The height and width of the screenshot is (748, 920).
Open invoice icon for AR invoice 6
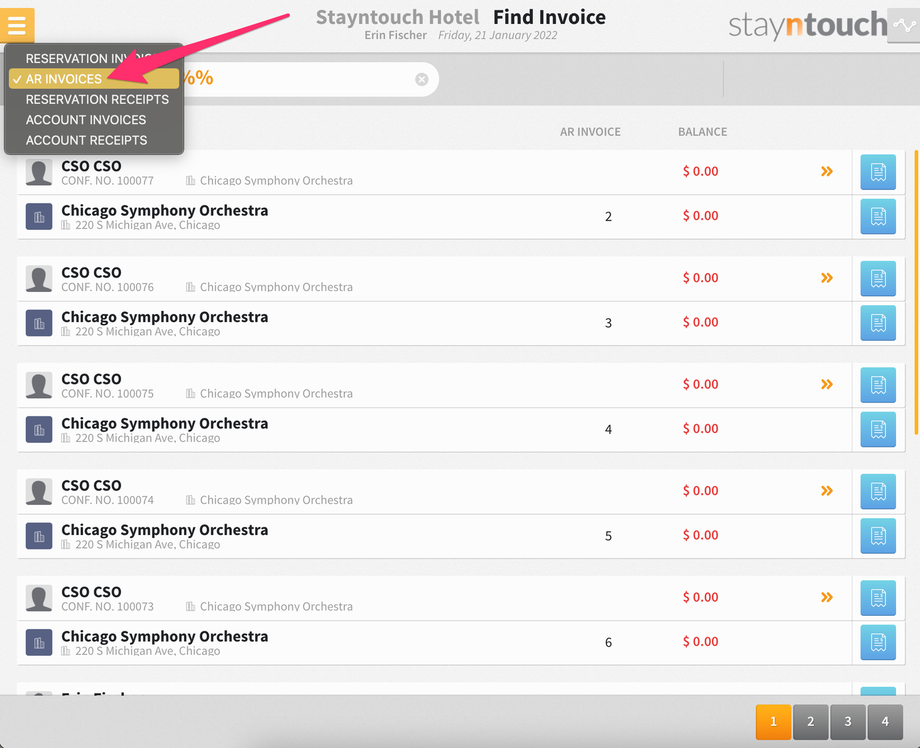878,642
